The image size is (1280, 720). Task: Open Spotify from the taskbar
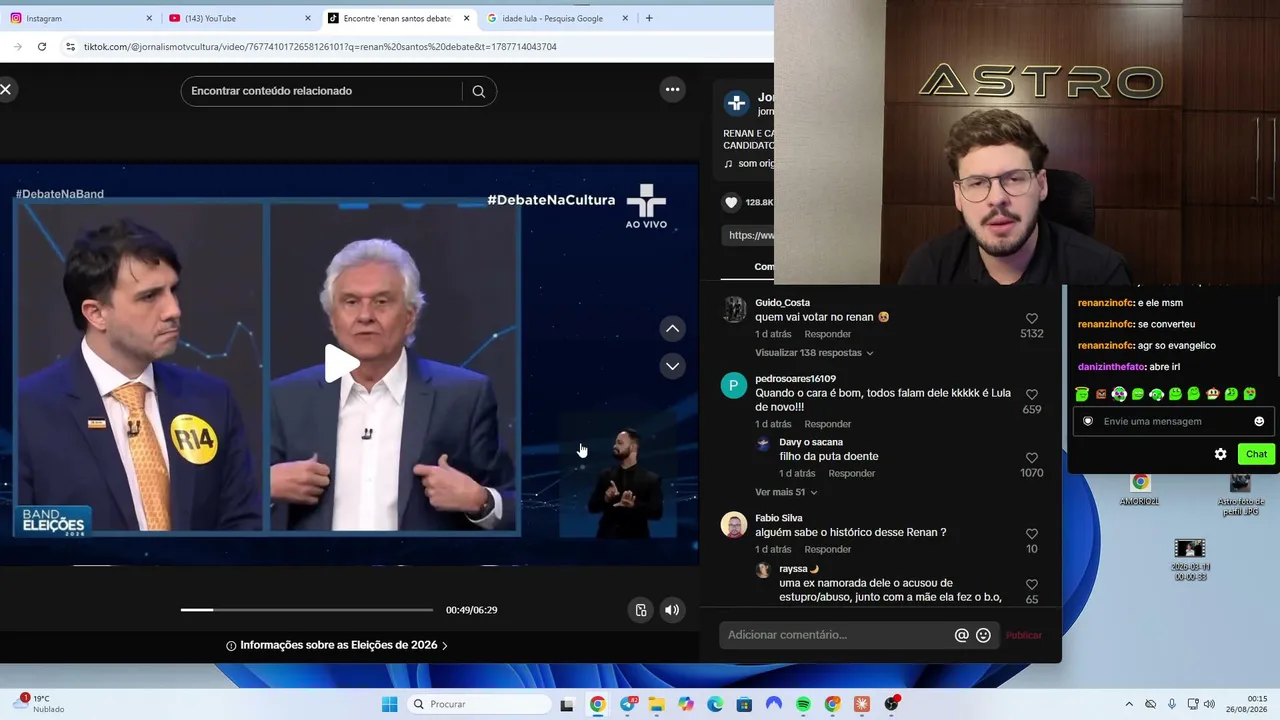[803, 704]
